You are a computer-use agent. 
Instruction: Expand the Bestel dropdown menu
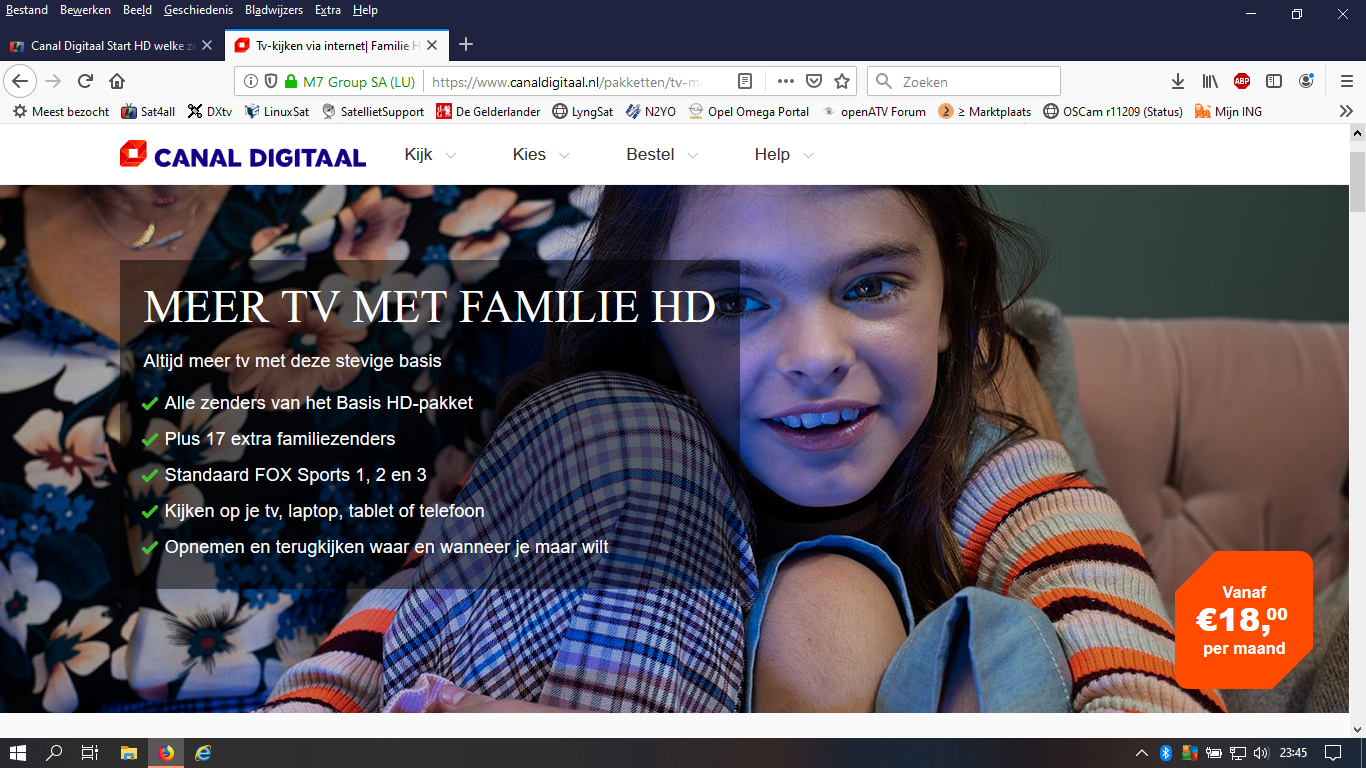(x=662, y=154)
